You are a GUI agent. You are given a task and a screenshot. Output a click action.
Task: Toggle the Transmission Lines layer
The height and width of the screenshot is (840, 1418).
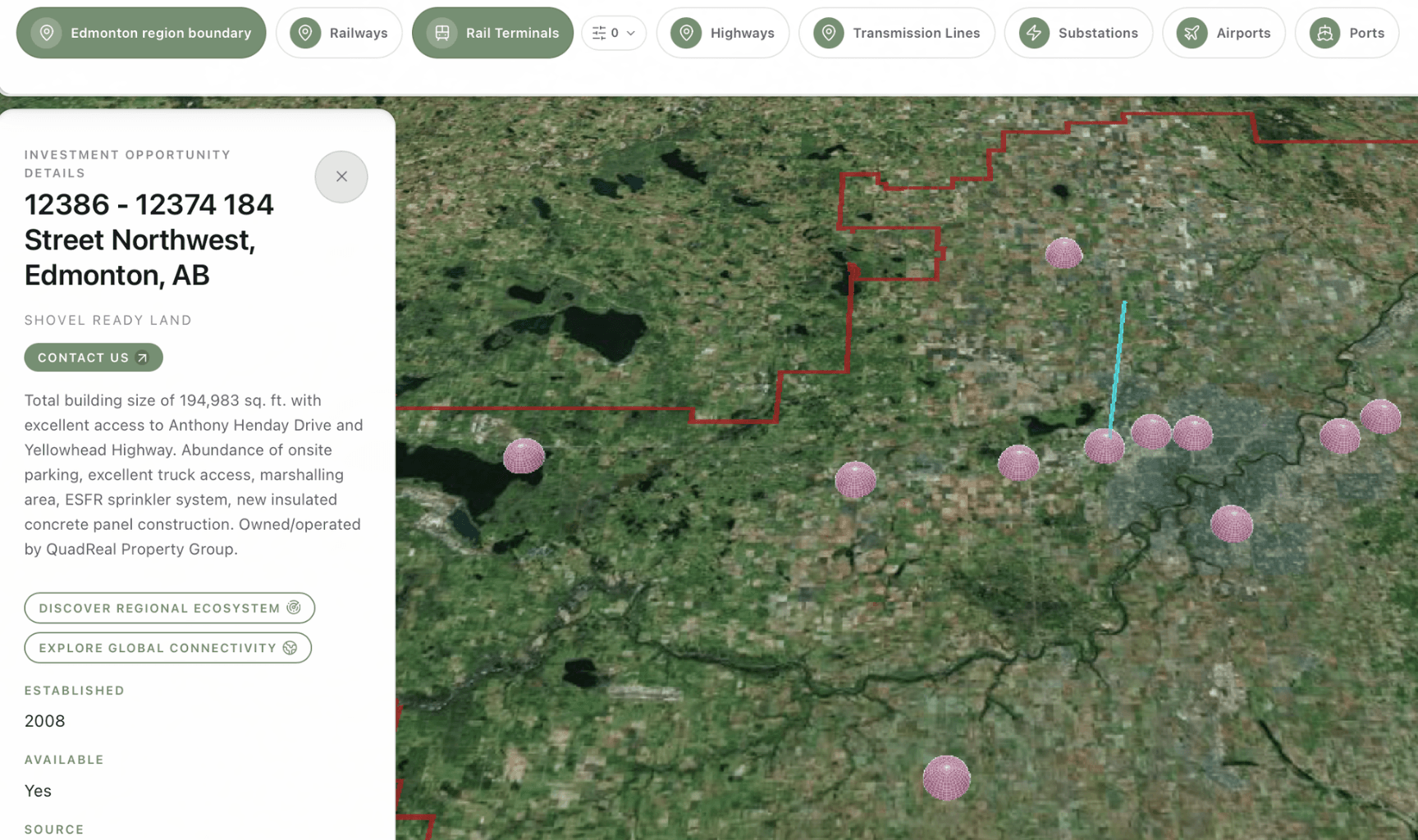point(896,33)
